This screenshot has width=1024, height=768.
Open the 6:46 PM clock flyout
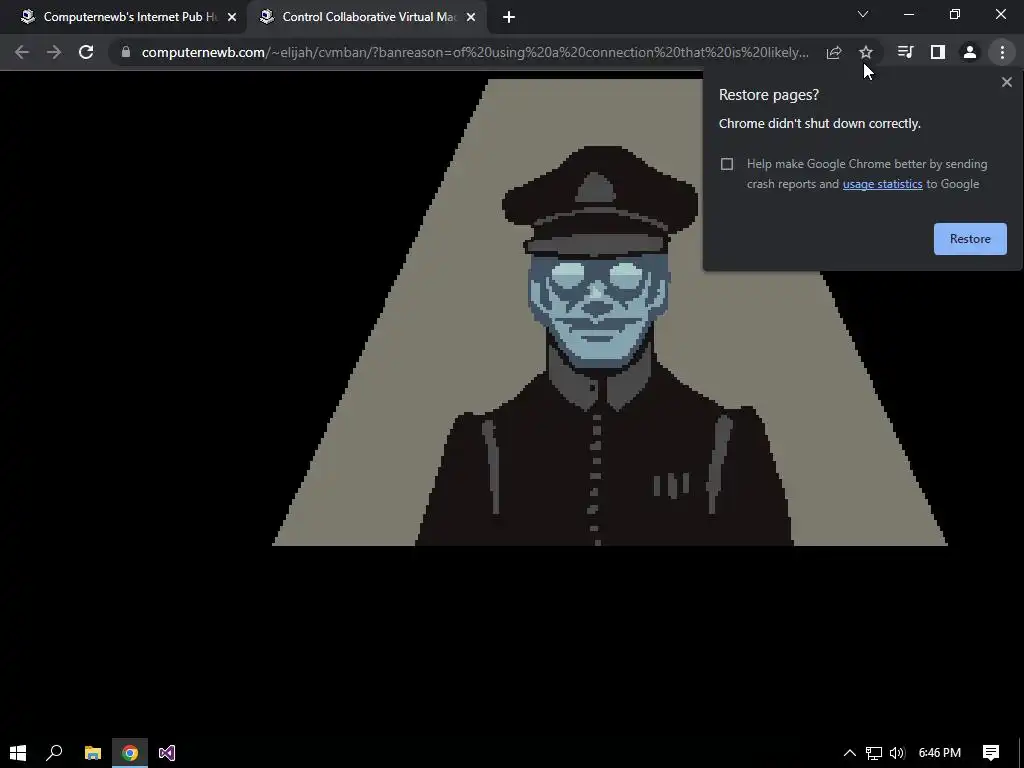939,753
